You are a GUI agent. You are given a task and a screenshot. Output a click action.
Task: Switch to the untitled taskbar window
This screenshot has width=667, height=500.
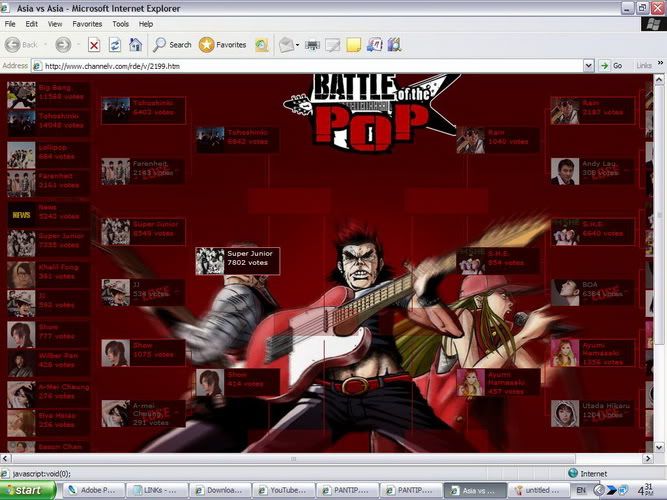point(538,490)
